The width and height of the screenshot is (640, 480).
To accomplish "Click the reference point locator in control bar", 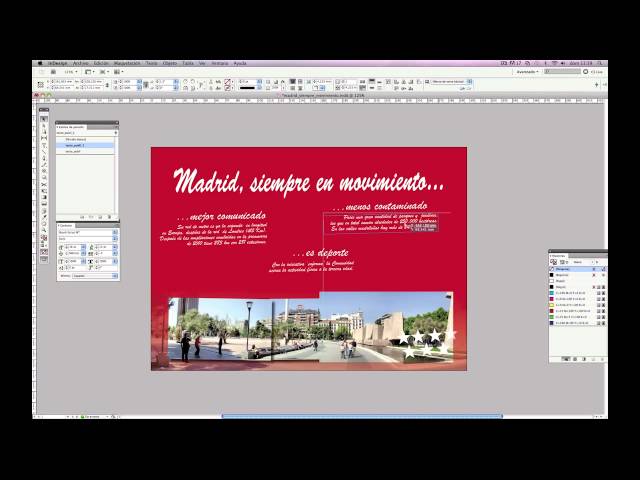I will [40, 84].
